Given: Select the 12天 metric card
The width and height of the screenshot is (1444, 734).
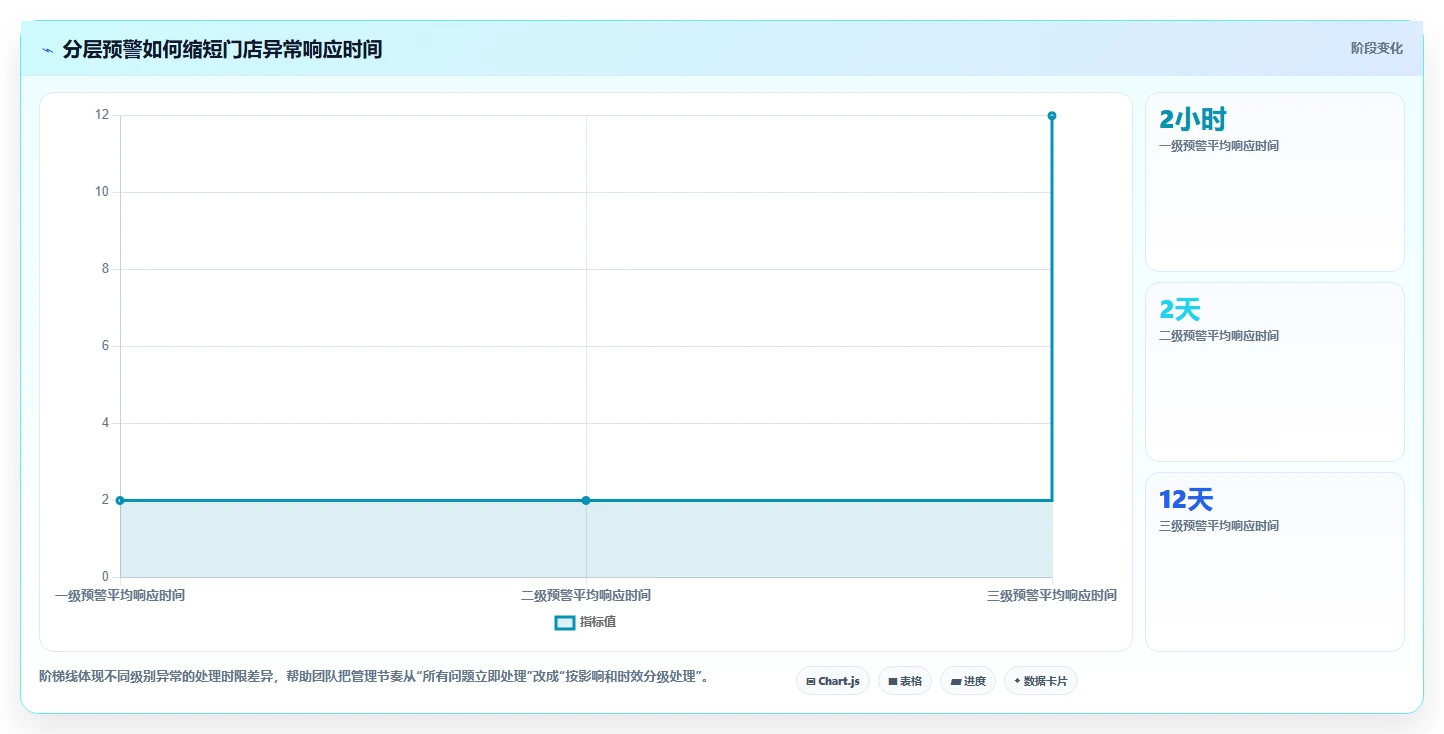Looking at the screenshot, I should (x=1275, y=562).
